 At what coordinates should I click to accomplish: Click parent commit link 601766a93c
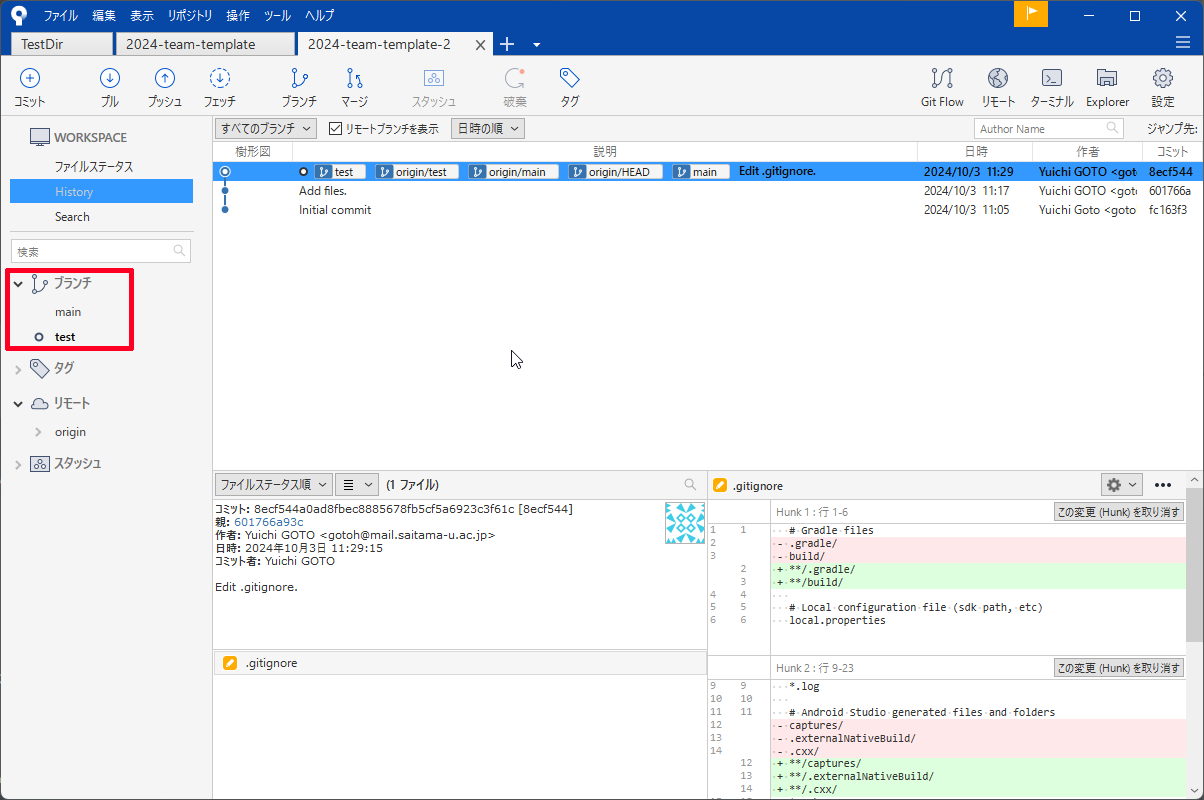(268, 522)
